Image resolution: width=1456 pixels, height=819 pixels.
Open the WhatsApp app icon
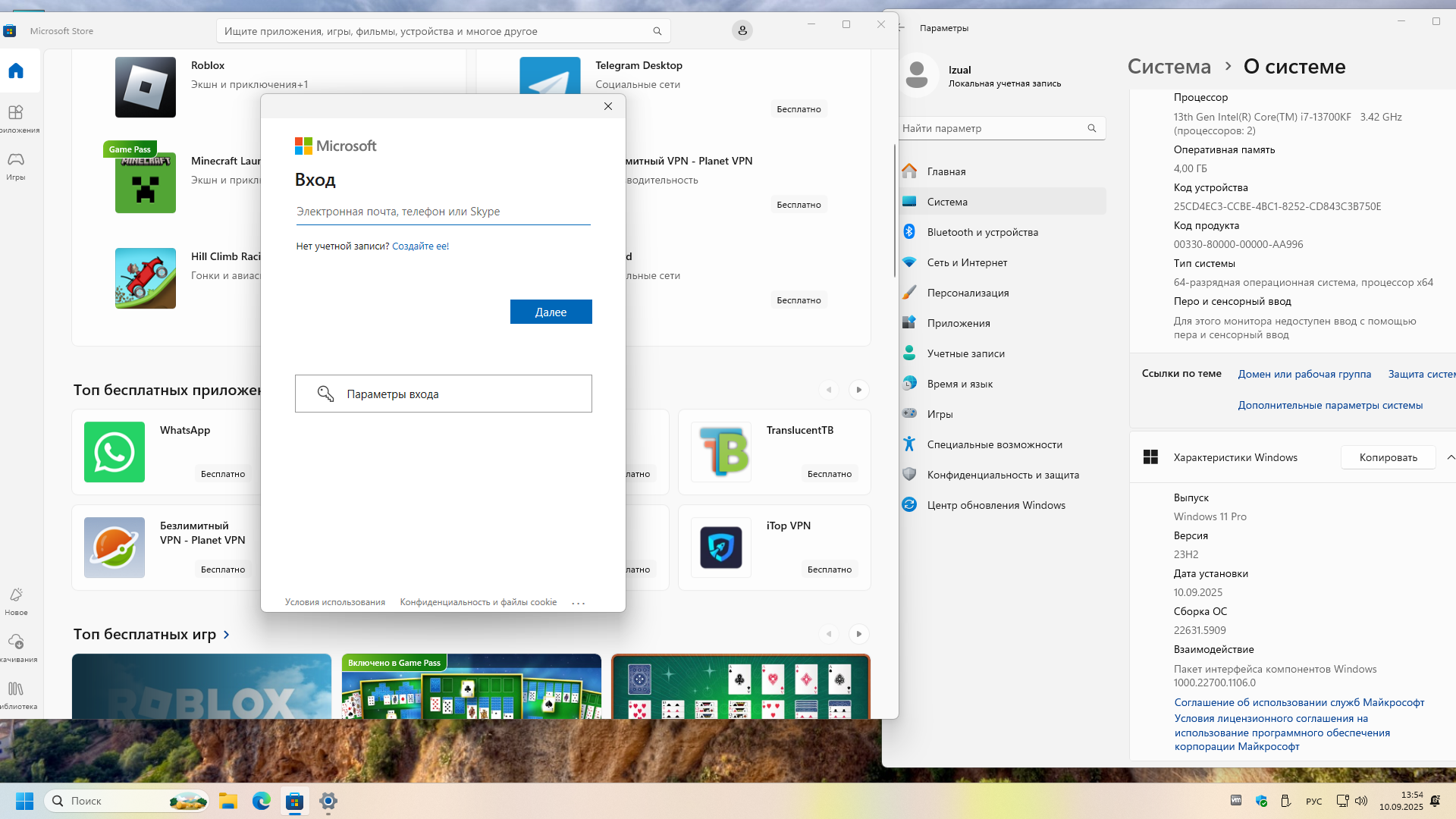click(115, 452)
